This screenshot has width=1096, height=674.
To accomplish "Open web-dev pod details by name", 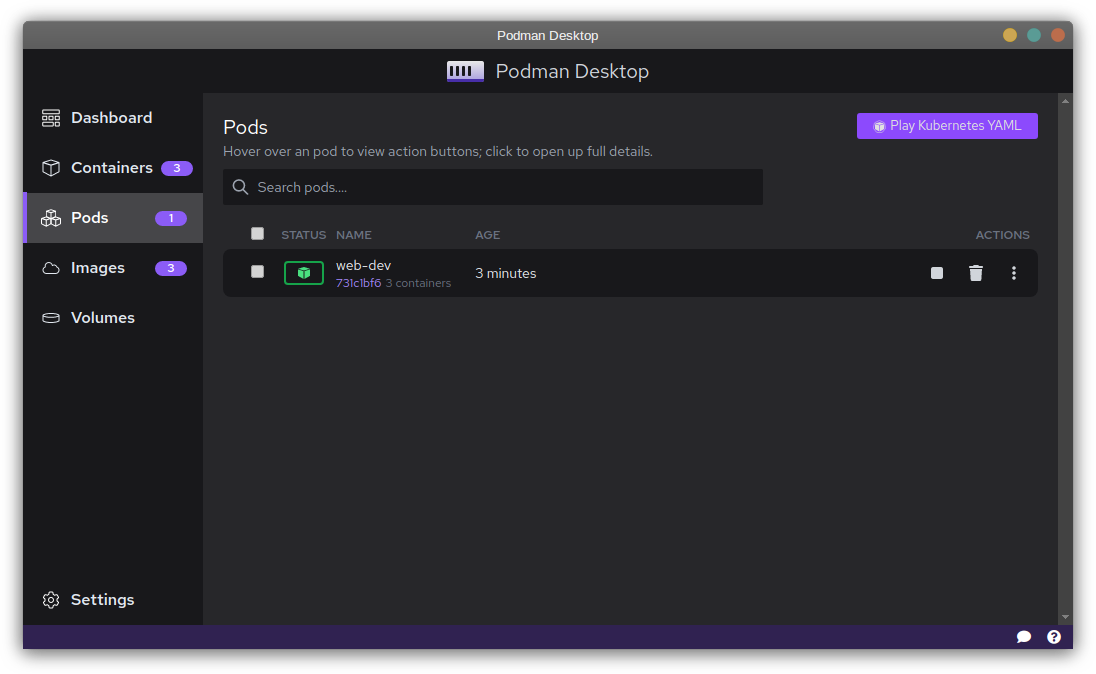I will pyautogui.click(x=363, y=266).
